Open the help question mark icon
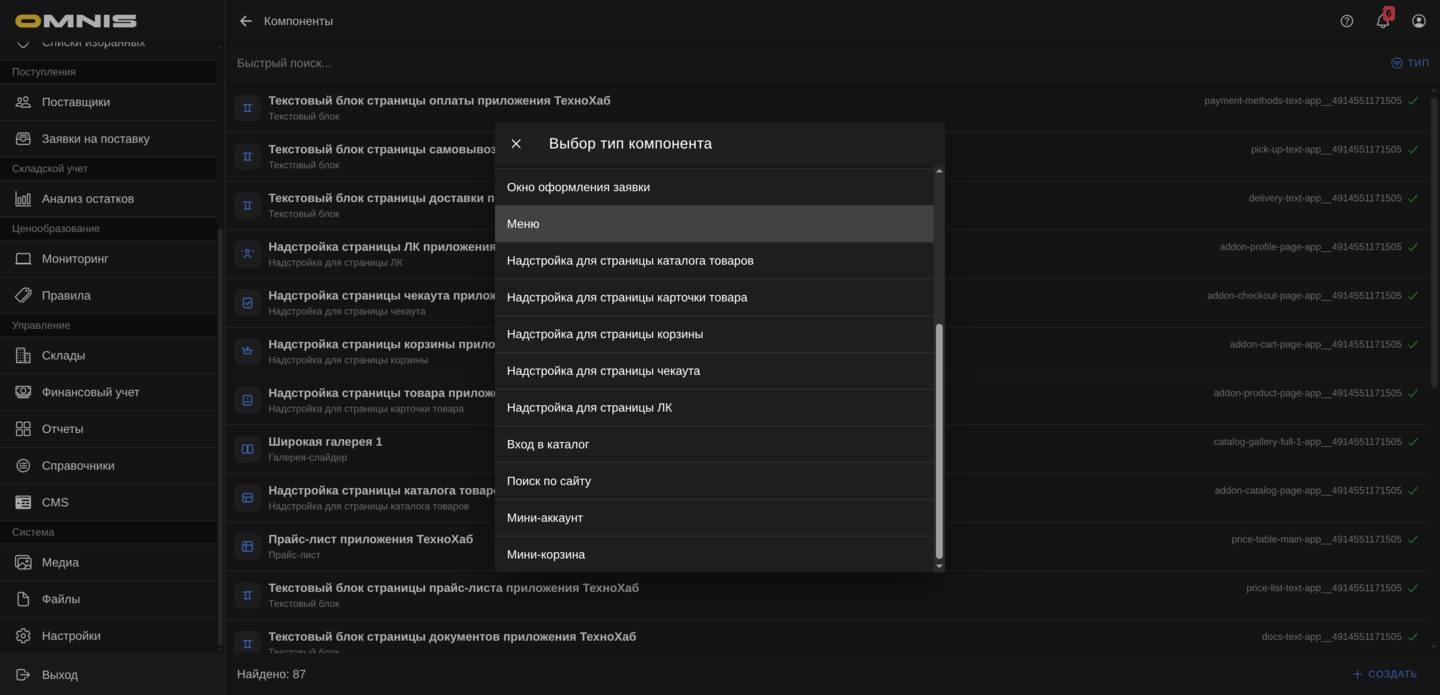 pyautogui.click(x=1347, y=21)
